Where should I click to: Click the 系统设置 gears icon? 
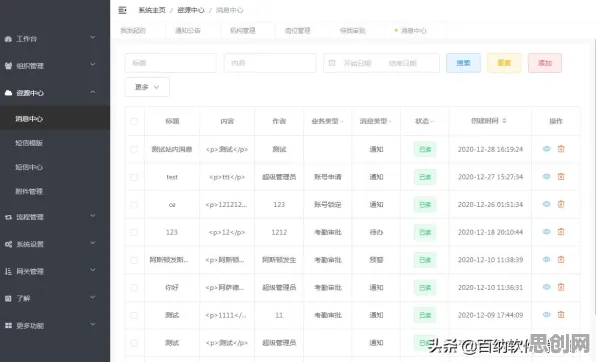(x=8, y=244)
